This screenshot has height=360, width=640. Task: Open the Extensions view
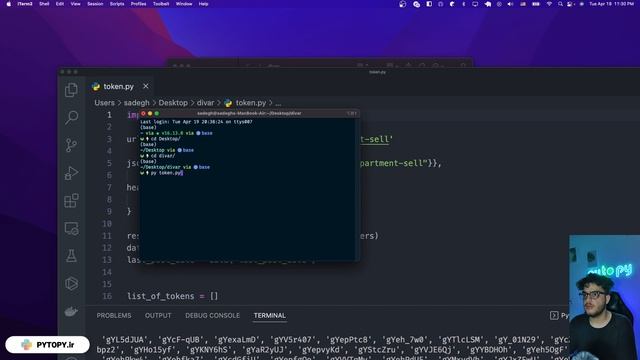click(71, 200)
